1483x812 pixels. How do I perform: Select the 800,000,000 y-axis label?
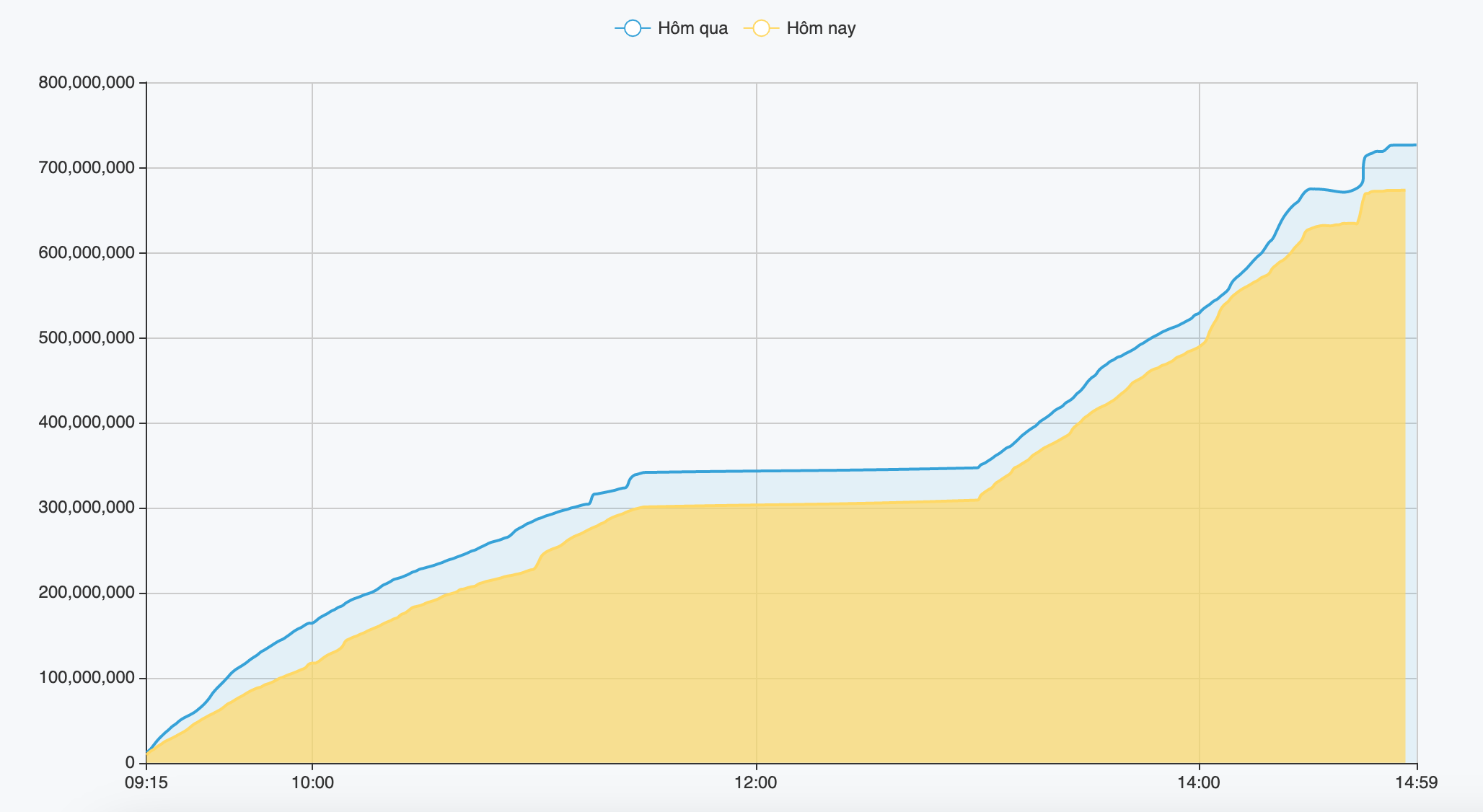(x=87, y=83)
